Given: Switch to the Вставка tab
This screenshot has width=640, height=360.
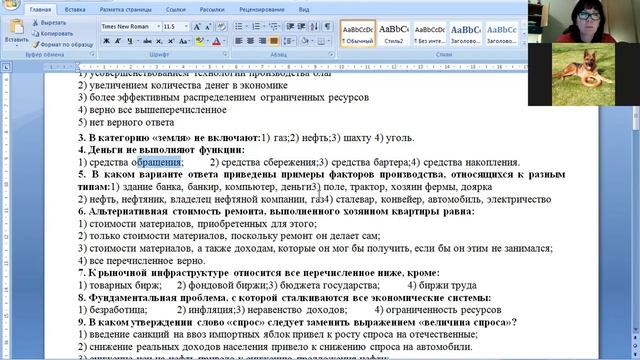Looking at the screenshot, I should [x=75, y=9].
